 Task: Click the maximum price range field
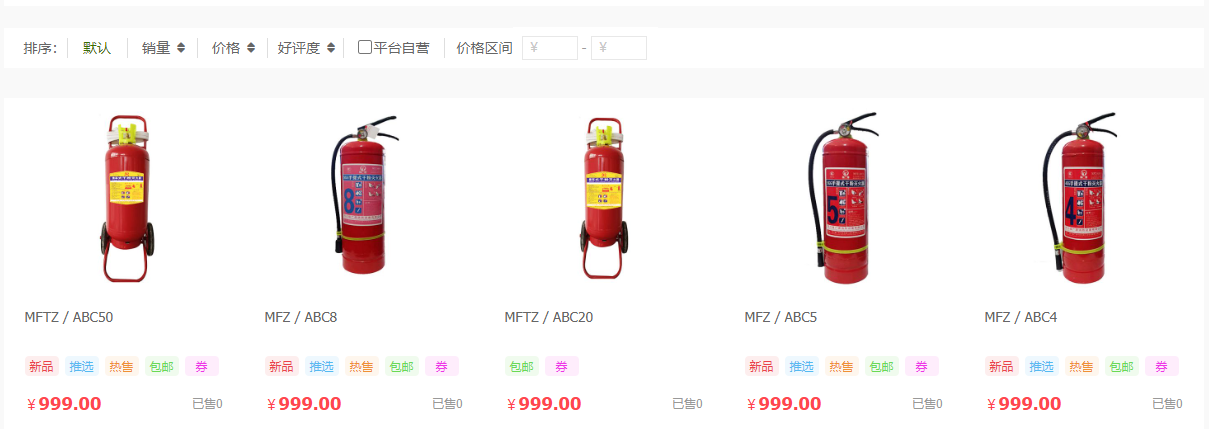pyautogui.click(x=619, y=48)
